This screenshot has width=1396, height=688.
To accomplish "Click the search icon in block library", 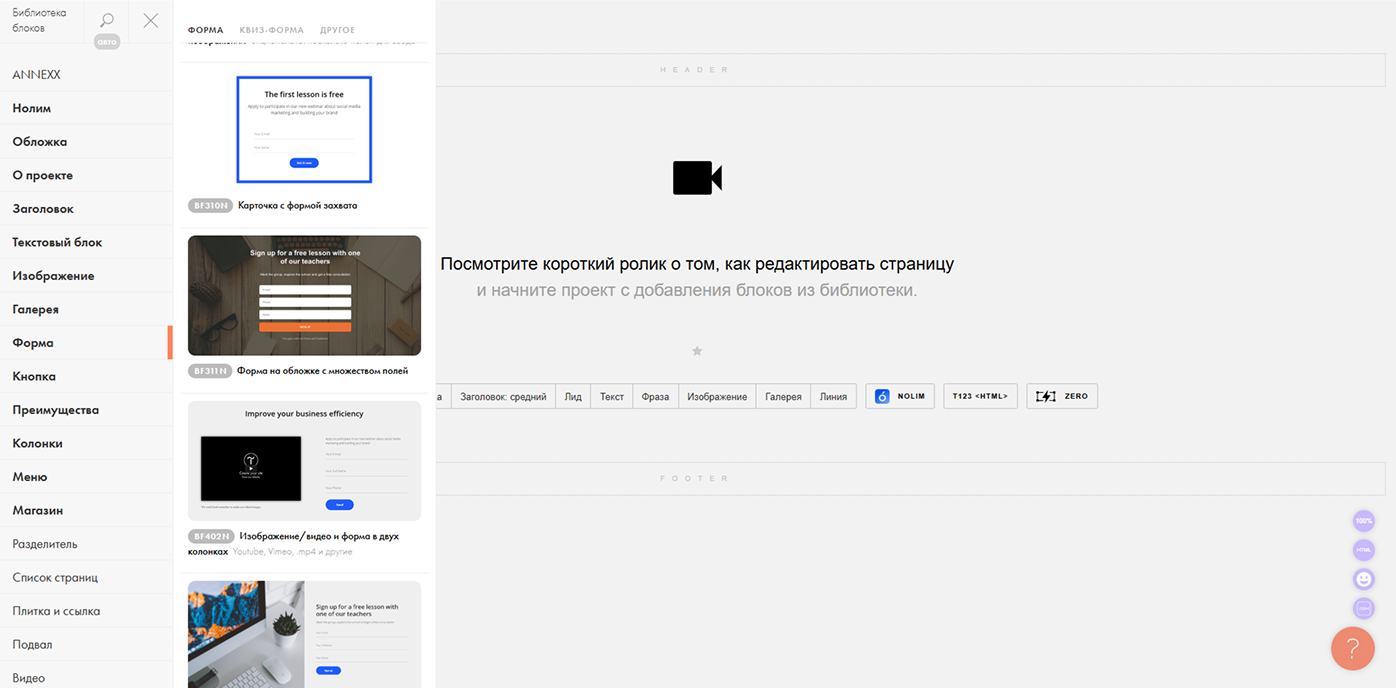I will [x=106, y=19].
